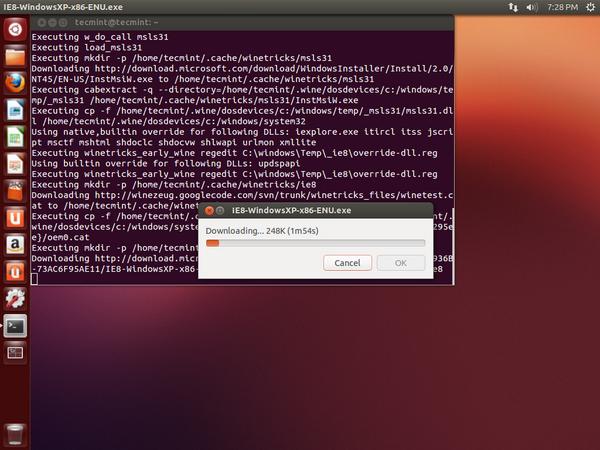Open the Files manager from launcher
This screenshot has width=600, height=450.
15,56
